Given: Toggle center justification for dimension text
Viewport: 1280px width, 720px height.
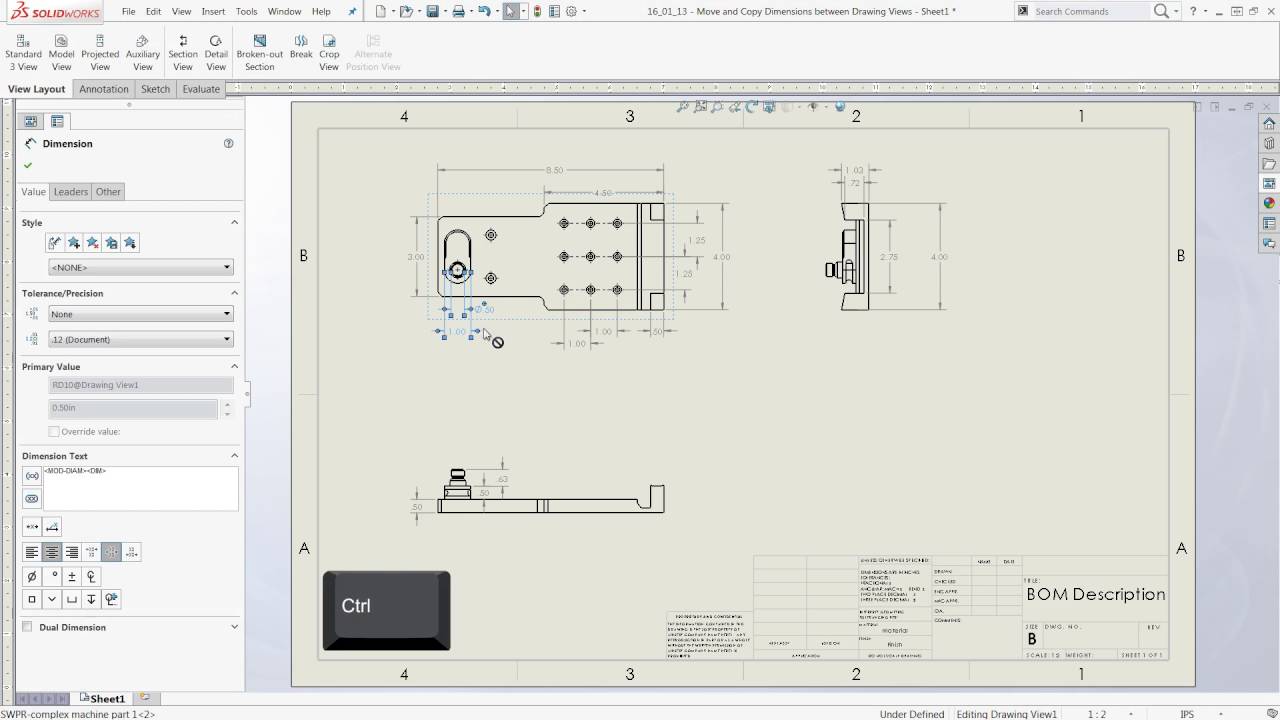Looking at the screenshot, I should (x=52, y=551).
